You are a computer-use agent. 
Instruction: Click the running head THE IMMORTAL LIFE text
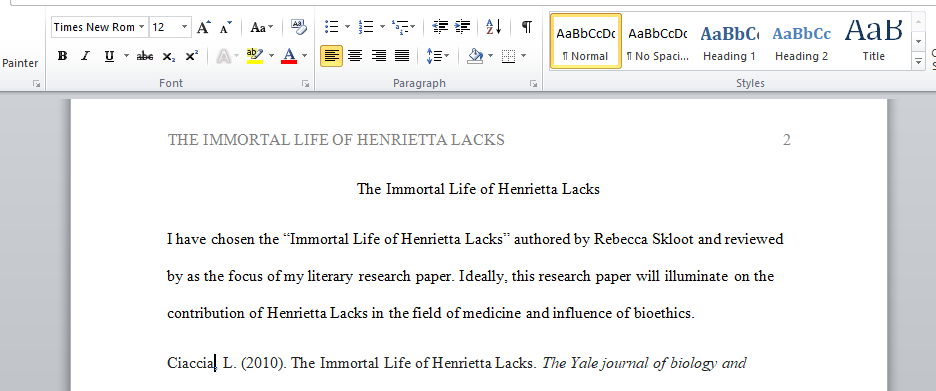[x=336, y=140]
